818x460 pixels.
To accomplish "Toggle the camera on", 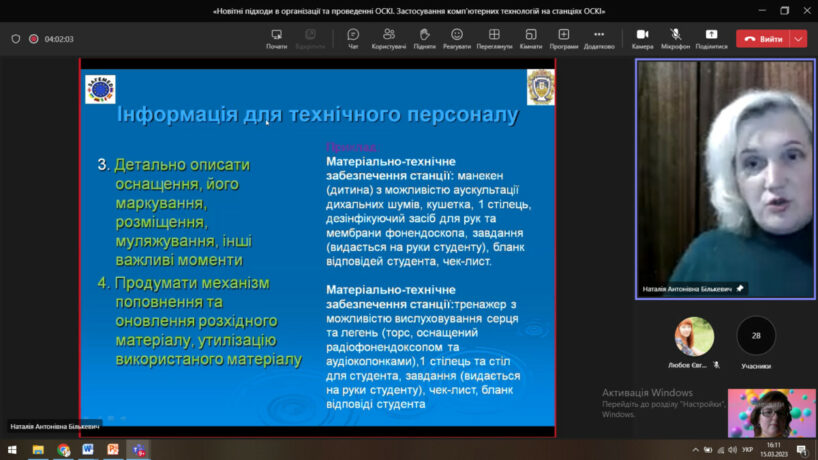I will point(642,38).
